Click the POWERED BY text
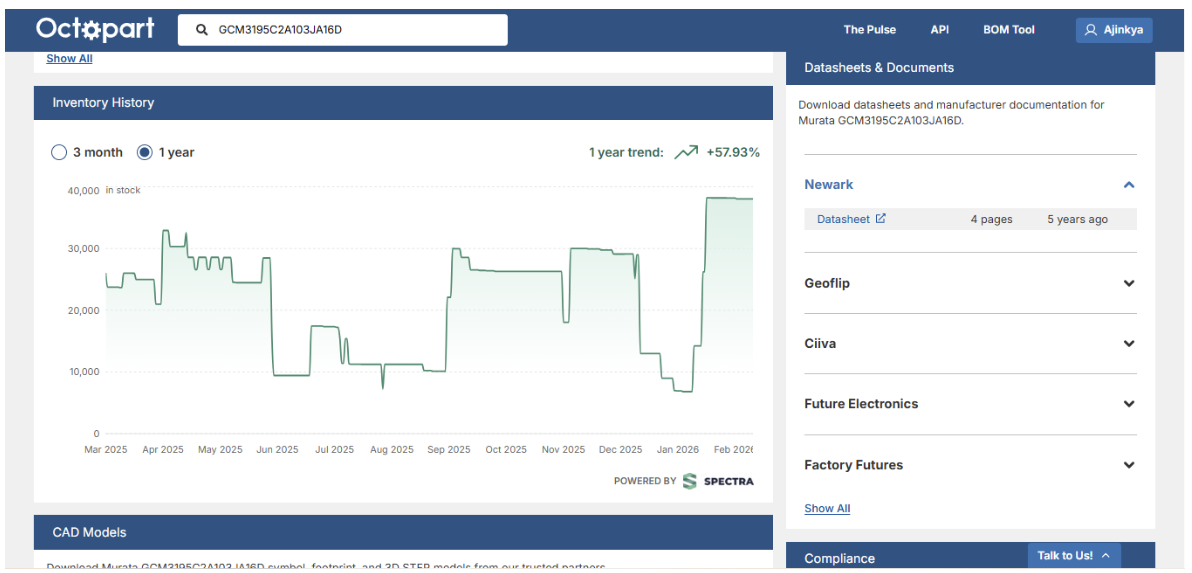Screen dimensions: 1192x573 pyautogui.click(x=645, y=481)
